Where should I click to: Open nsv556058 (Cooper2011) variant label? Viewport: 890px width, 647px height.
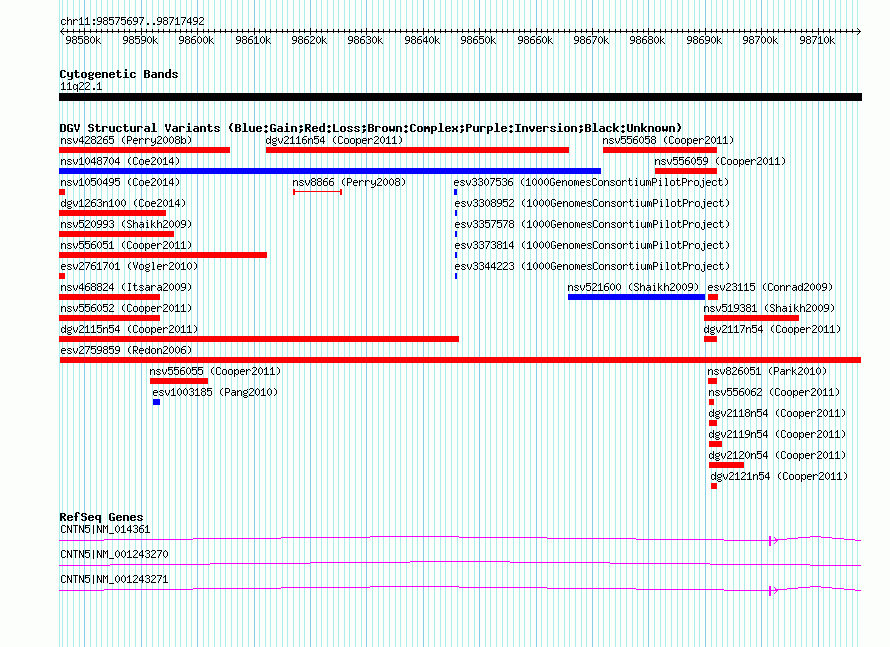(668, 140)
